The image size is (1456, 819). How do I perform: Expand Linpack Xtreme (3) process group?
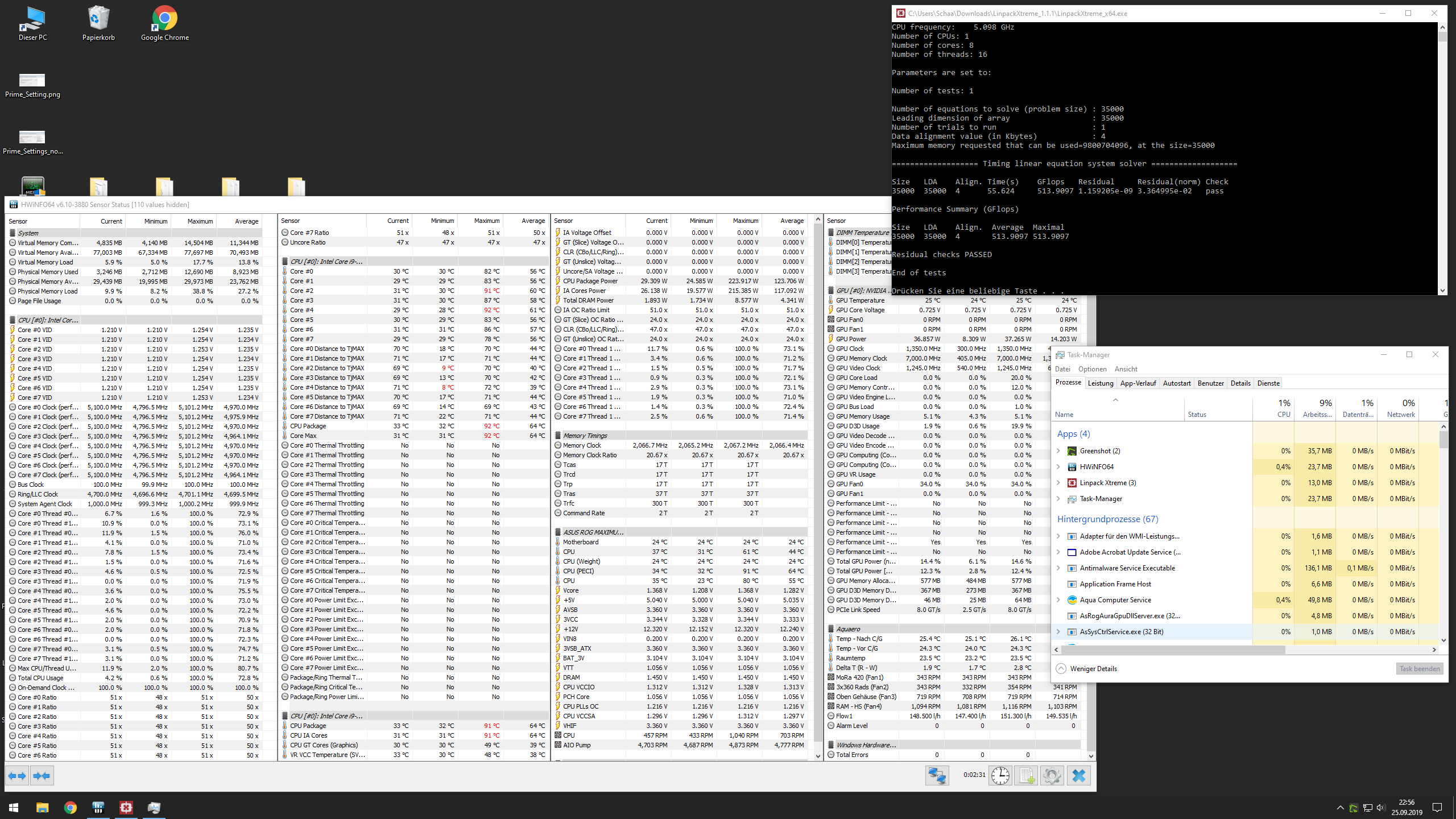1058,483
